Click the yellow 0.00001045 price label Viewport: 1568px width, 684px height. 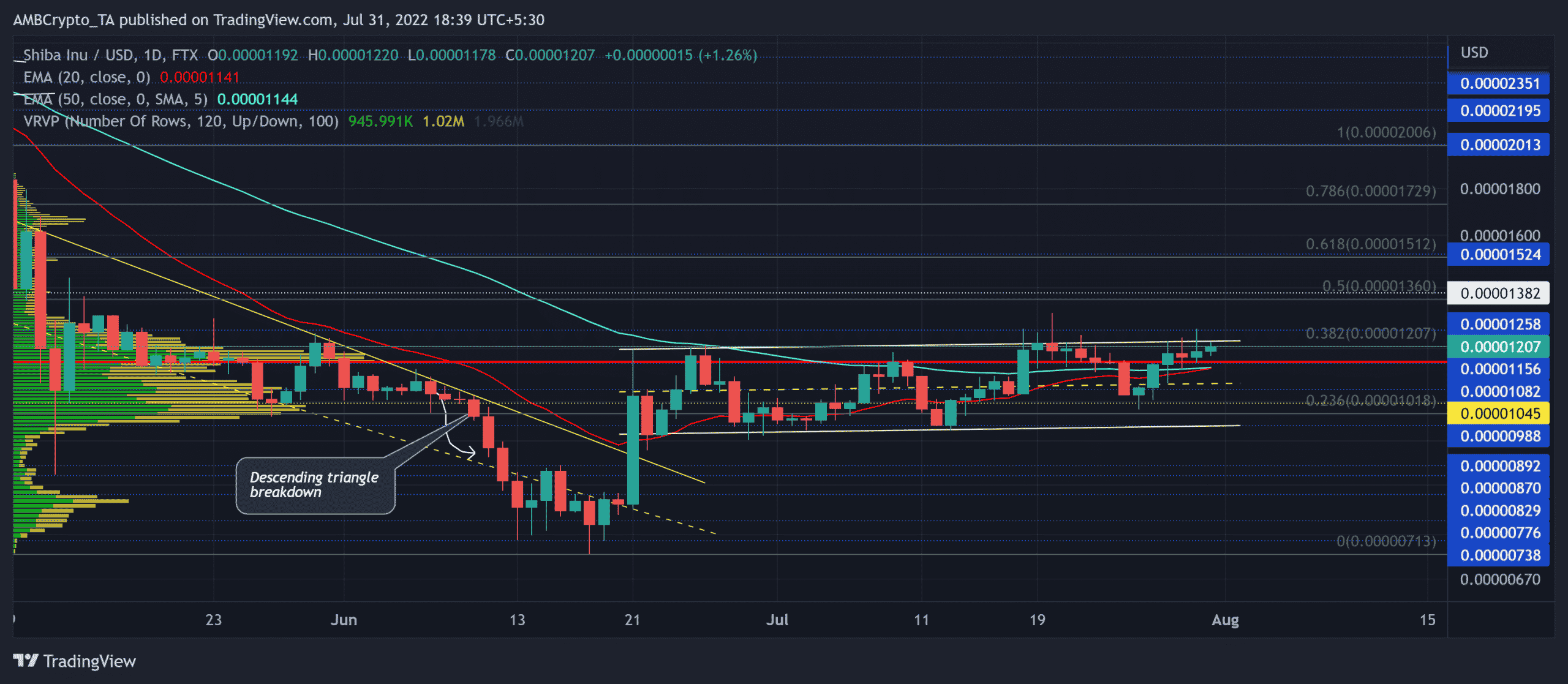click(1498, 414)
